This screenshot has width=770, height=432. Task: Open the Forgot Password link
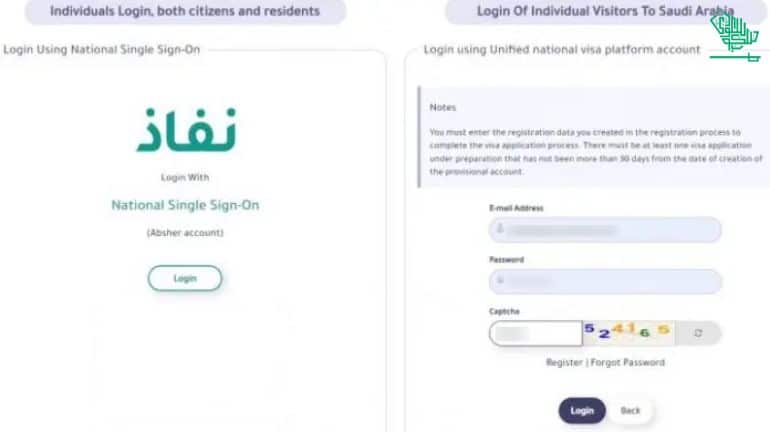(x=628, y=362)
